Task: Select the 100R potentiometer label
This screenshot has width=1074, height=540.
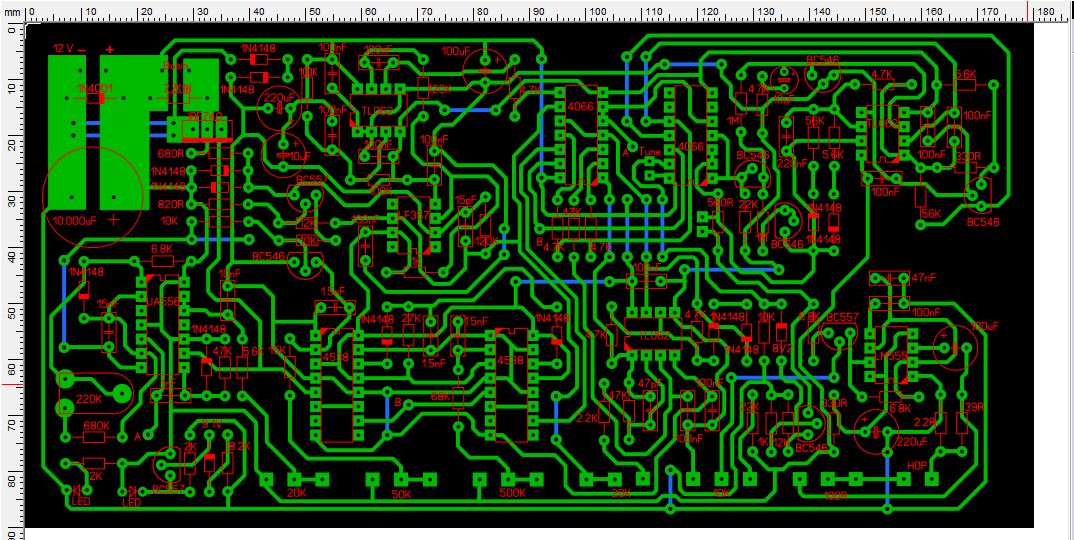Action: (836, 495)
